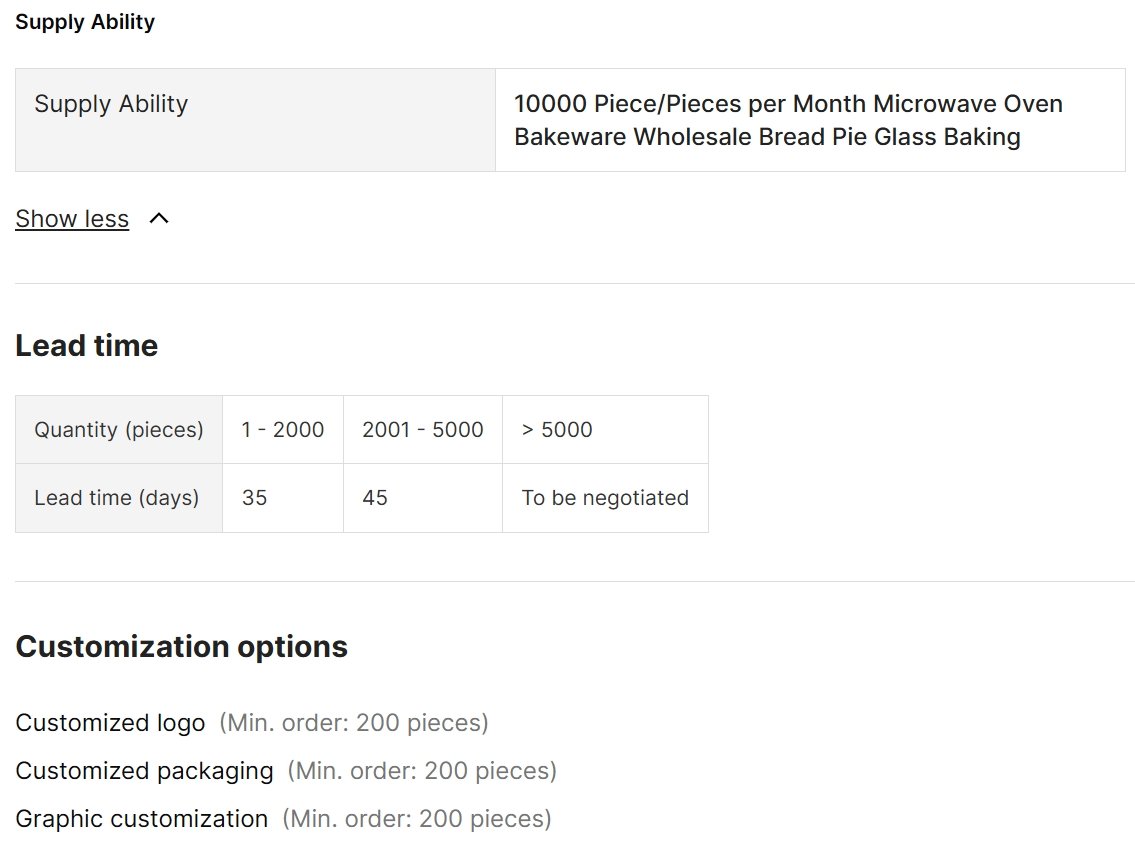Click the Graphic customization option
Viewport: 1135px width, 856px height.
(141, 819)
